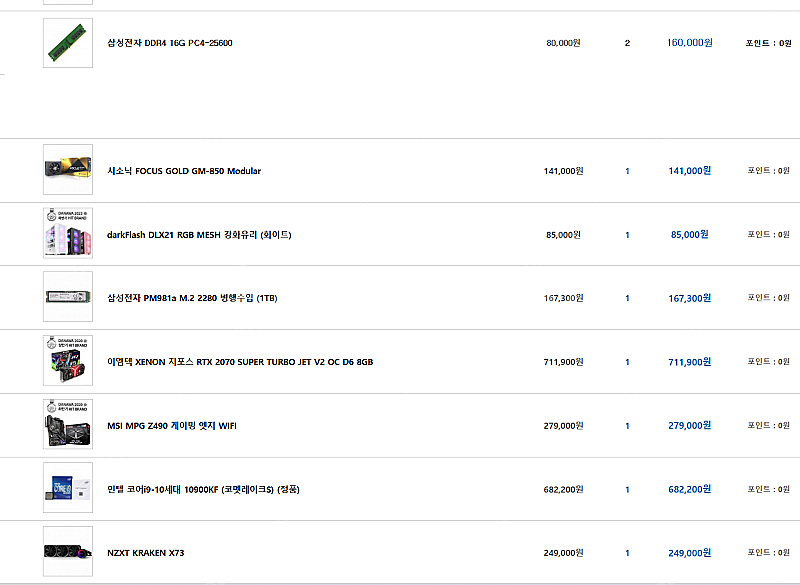Click blue total 141,000원 for Seasonic PSU

click(x=690, y=170)
